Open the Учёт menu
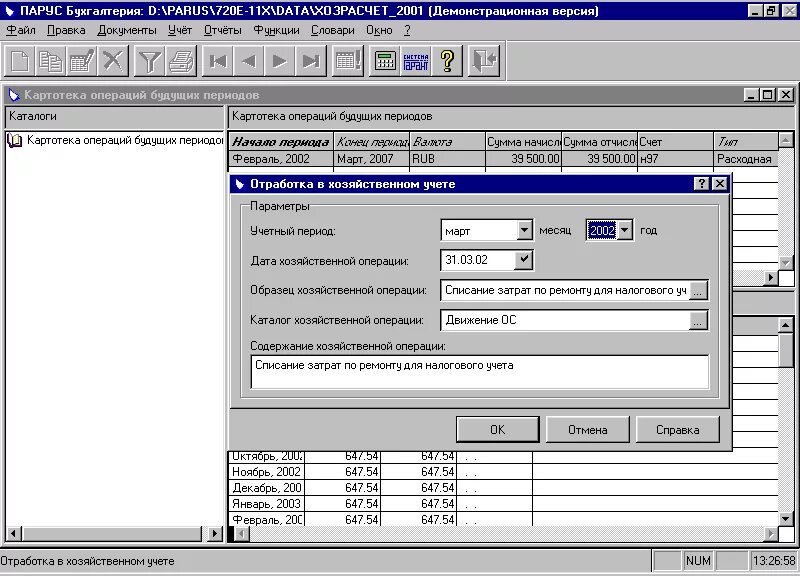 click(180, 30)
